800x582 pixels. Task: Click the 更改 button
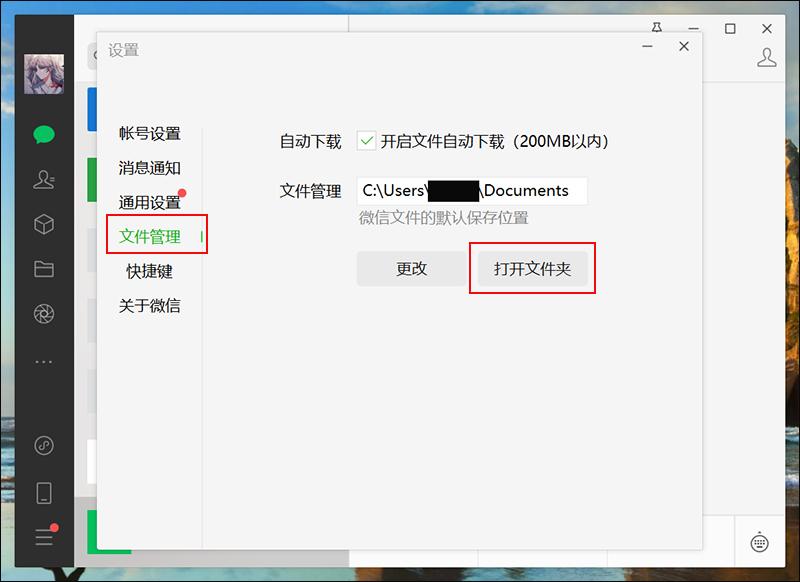(411, 269)
